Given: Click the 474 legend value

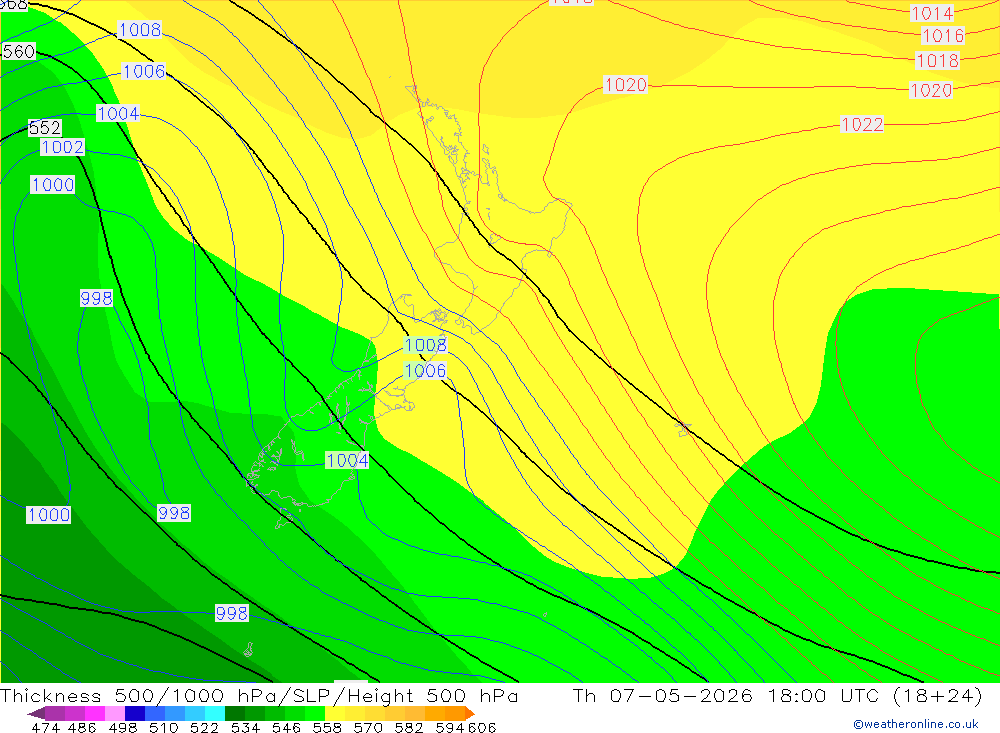Looking at the screenshot, I should pyautogui.click(x=45, y=727).
